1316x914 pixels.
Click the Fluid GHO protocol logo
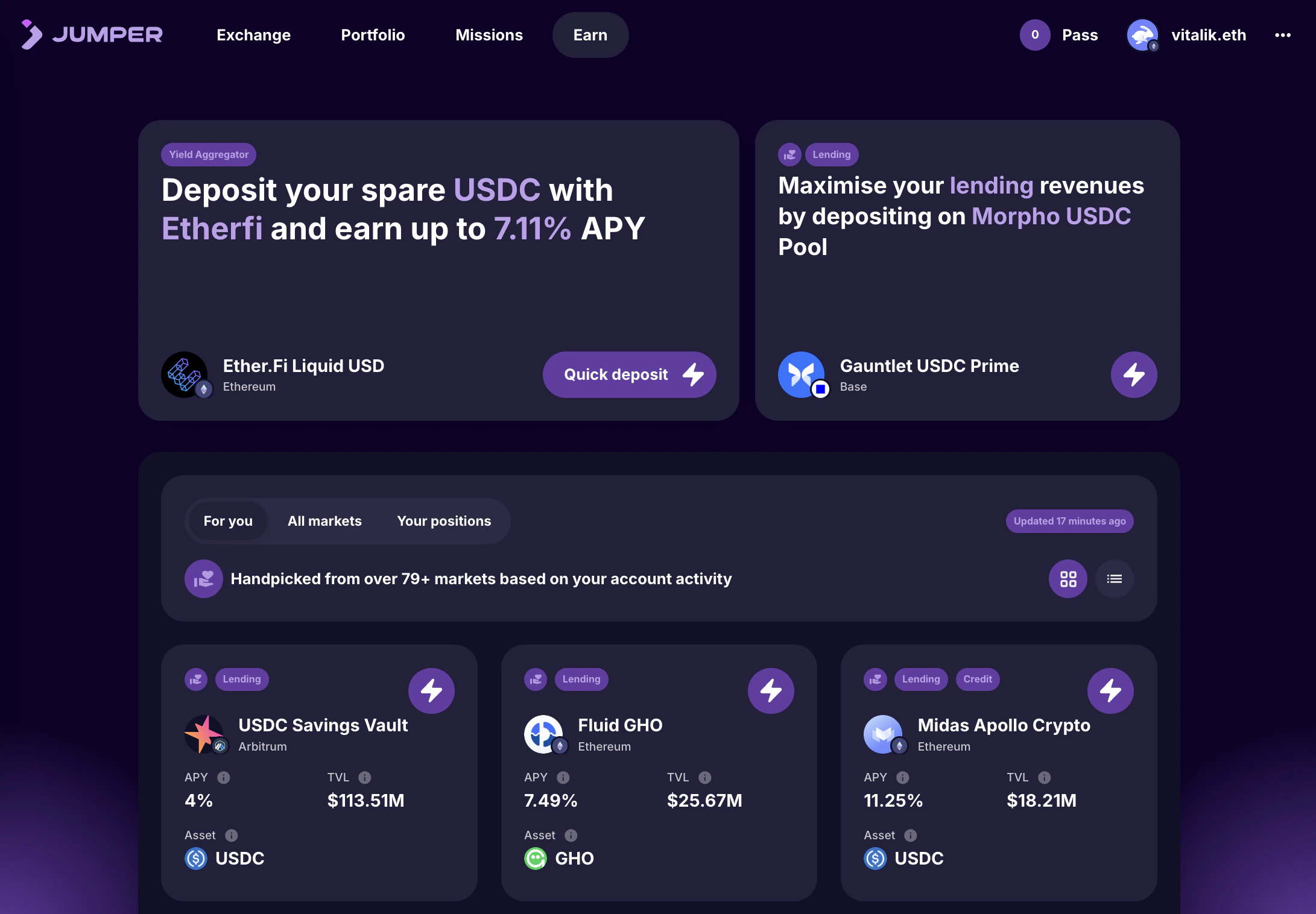pyautogui.click(x=545, y=734)
